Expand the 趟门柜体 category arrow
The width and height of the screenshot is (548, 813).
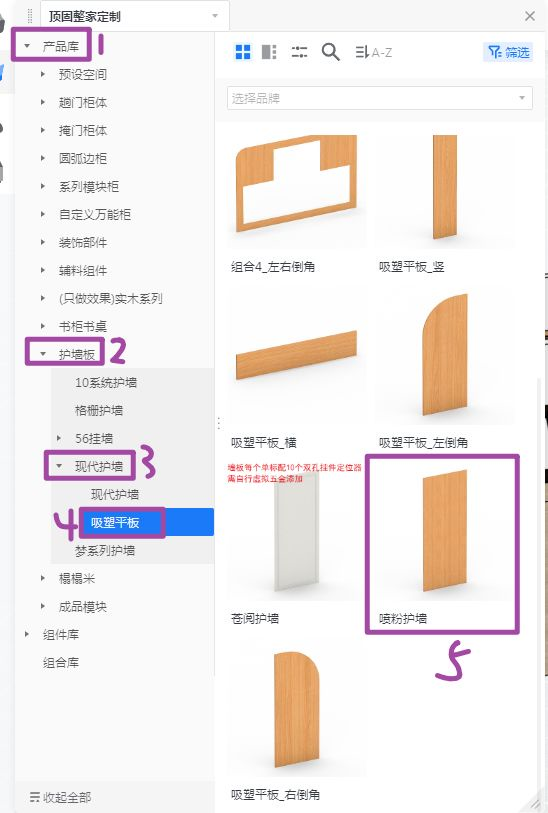43,102
